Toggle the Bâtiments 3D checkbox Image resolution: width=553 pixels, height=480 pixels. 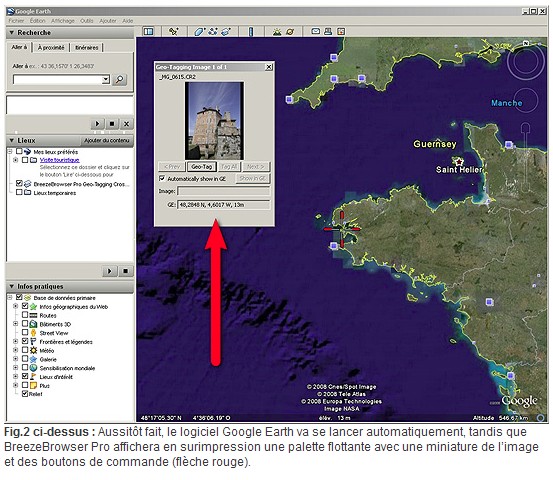pos(25,323)
